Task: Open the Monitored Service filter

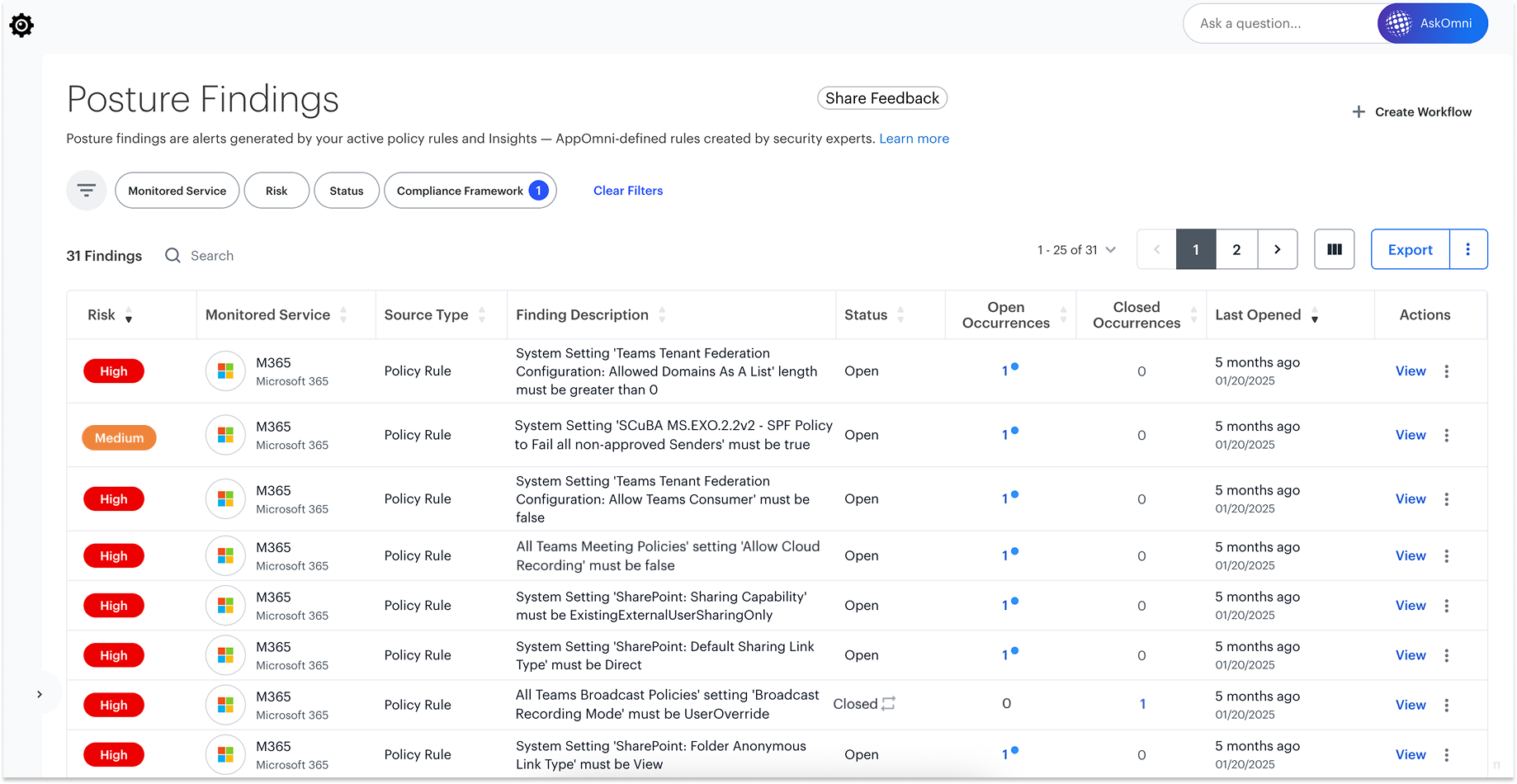Action: pyautogui.click(x=177, y=191)
